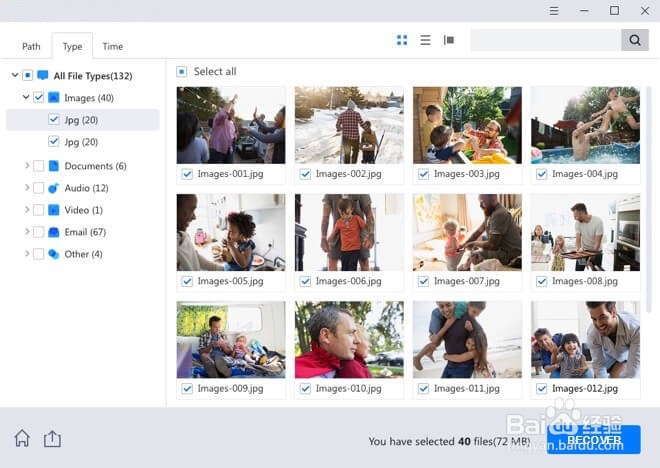Switch to list view icon

click(x=425, y=40)
